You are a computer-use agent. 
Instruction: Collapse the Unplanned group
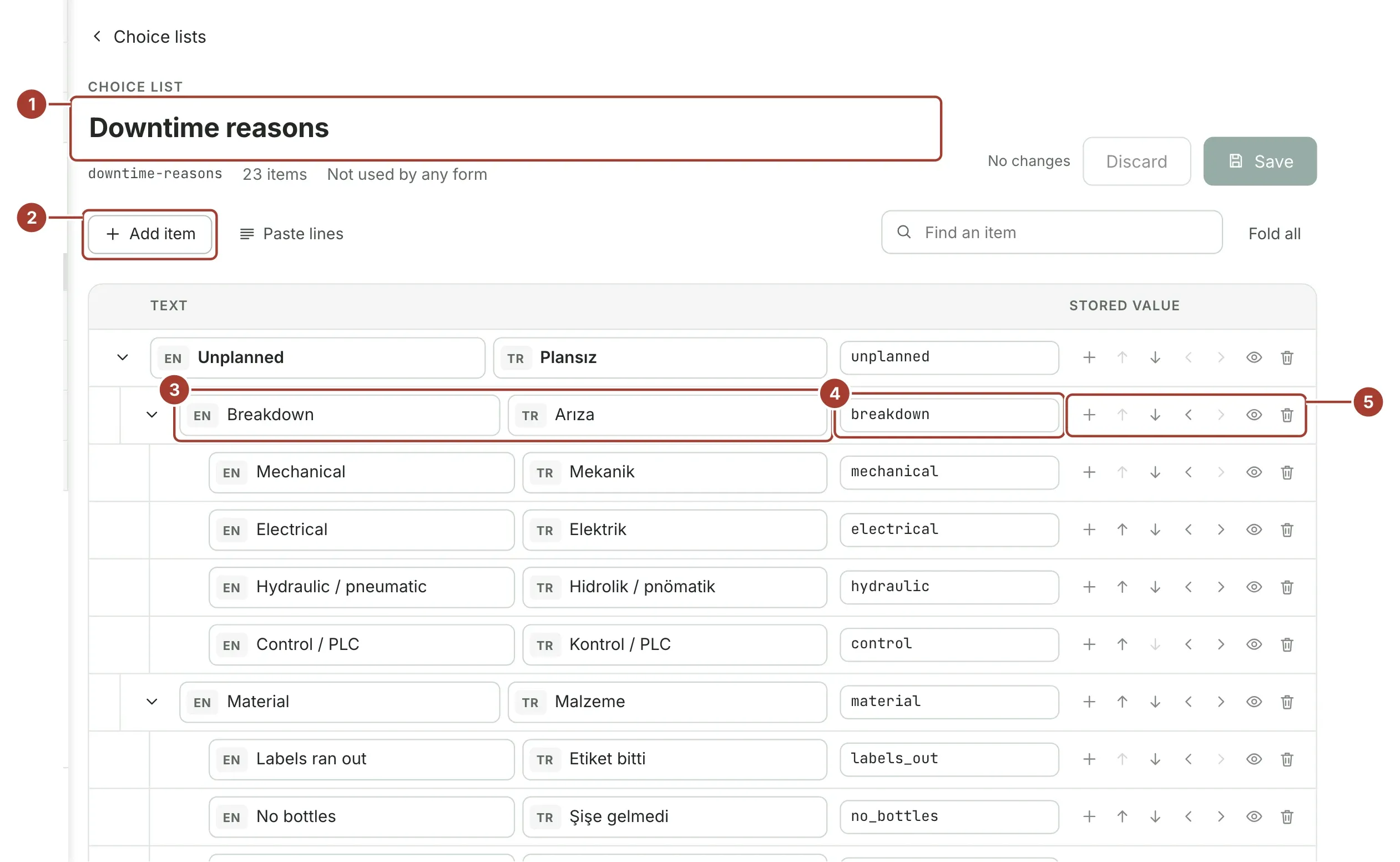point(123,358)
